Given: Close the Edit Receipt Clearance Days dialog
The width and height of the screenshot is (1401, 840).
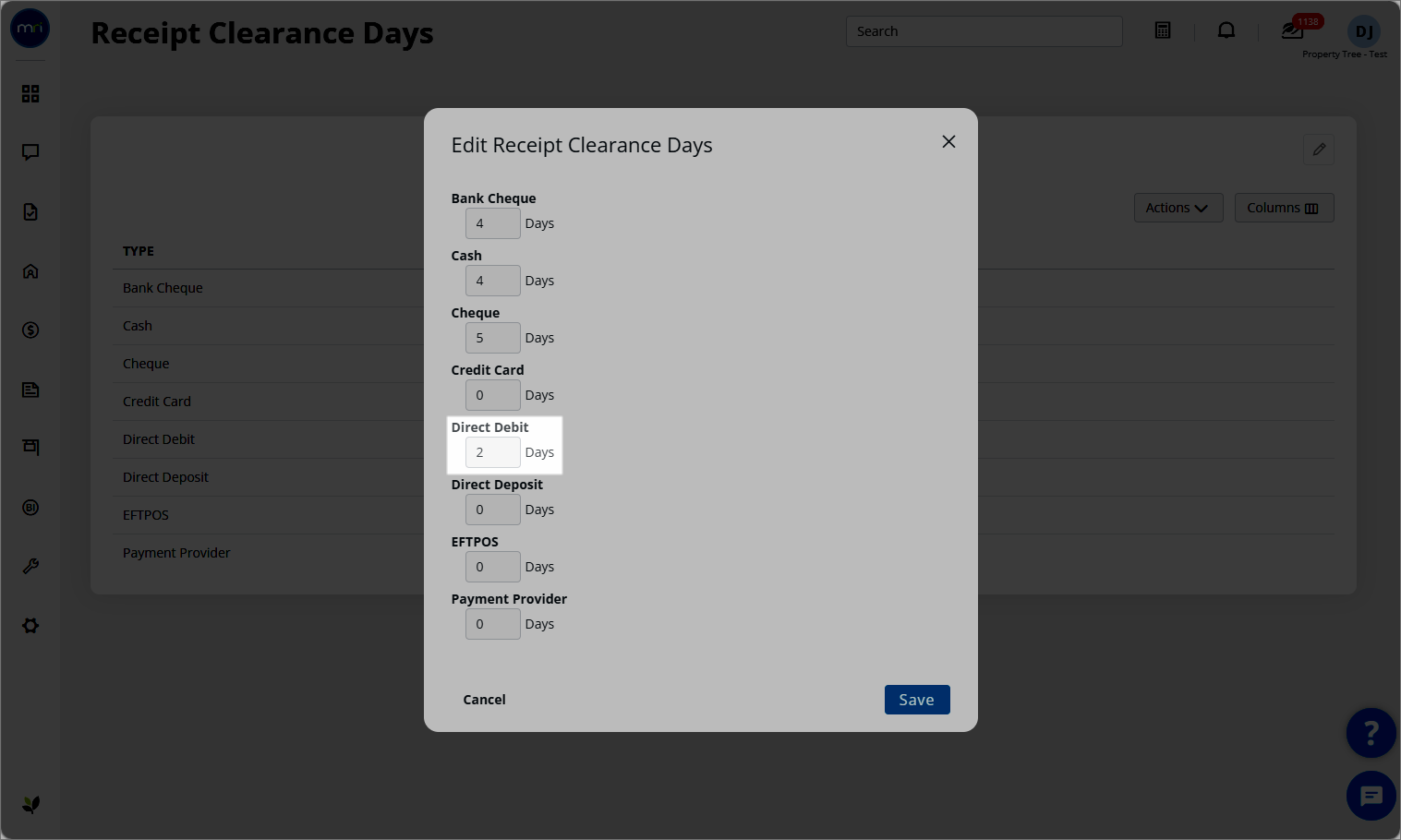Looking at the screenshot, I should [948, 141].
